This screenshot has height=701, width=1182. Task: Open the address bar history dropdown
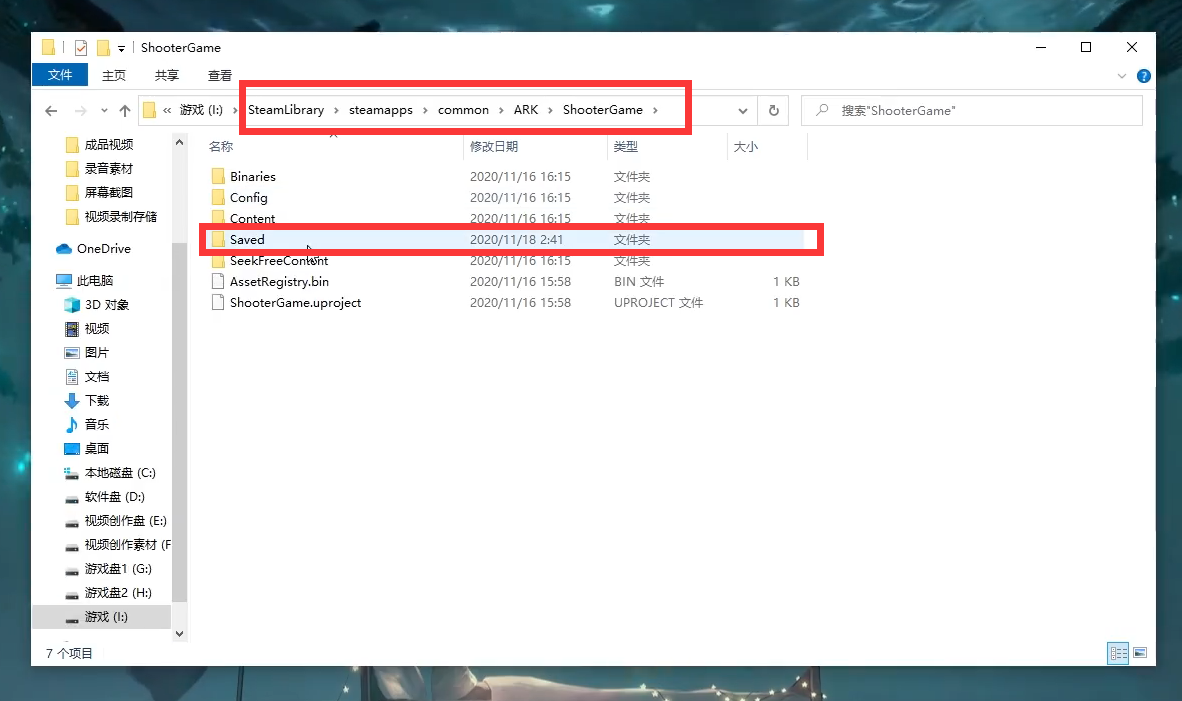click(x=743, y=111)
